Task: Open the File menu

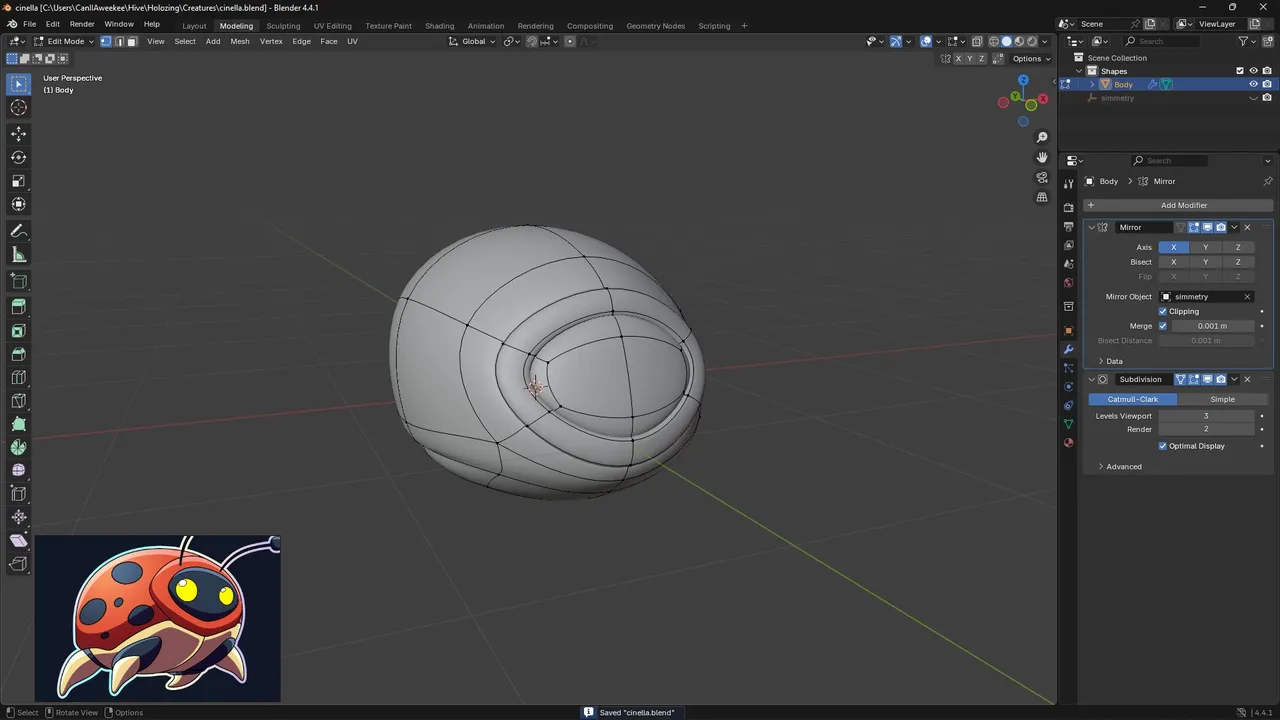Action: point(29,24)
